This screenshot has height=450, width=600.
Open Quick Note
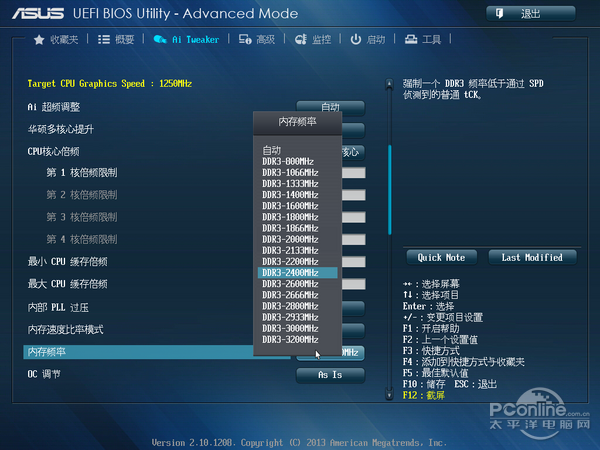click(x=442, y=258)
